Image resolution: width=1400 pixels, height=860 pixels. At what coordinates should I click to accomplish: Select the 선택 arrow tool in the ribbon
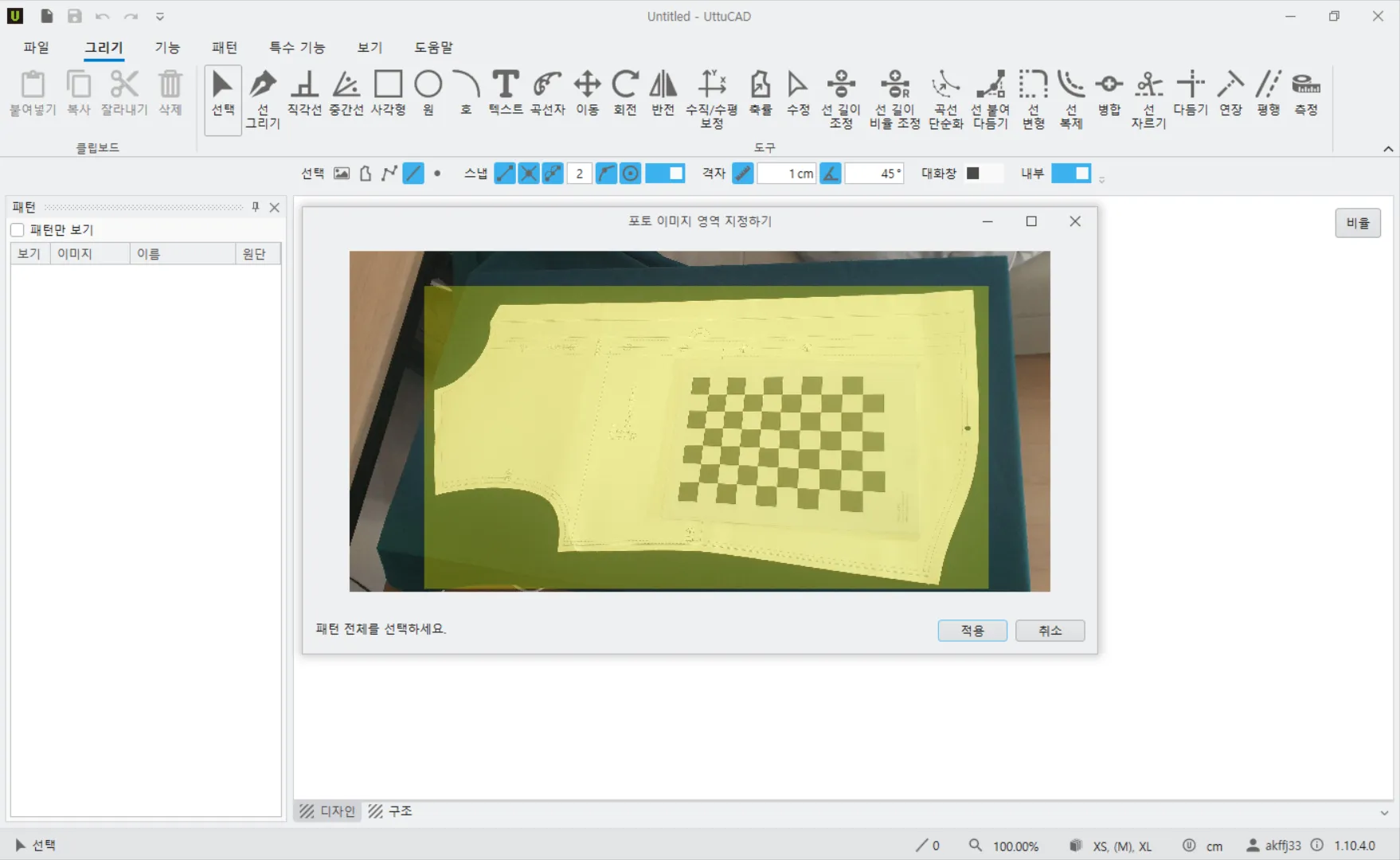[x=223, y=100]
